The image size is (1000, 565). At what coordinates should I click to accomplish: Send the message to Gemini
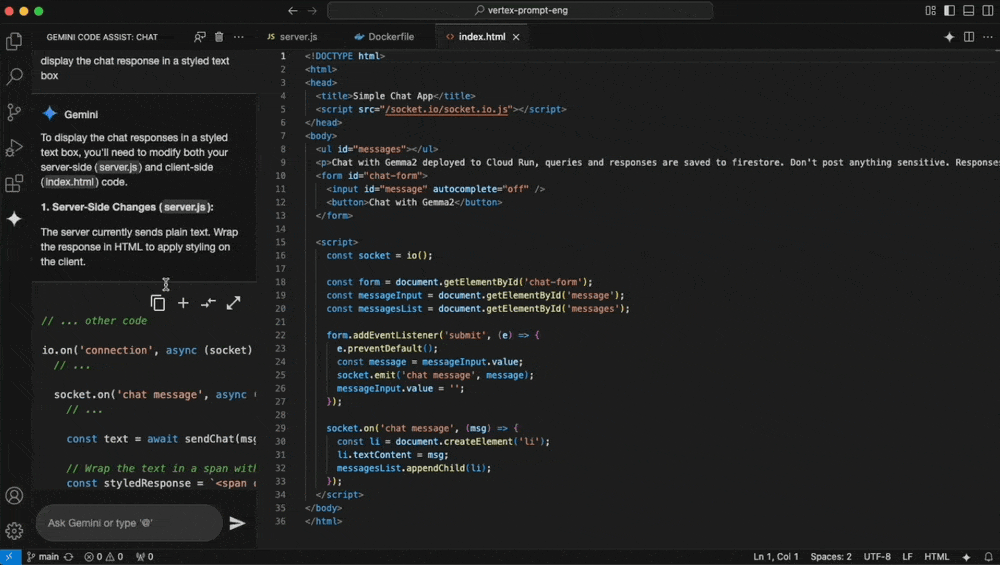click(x=237, y=524)
